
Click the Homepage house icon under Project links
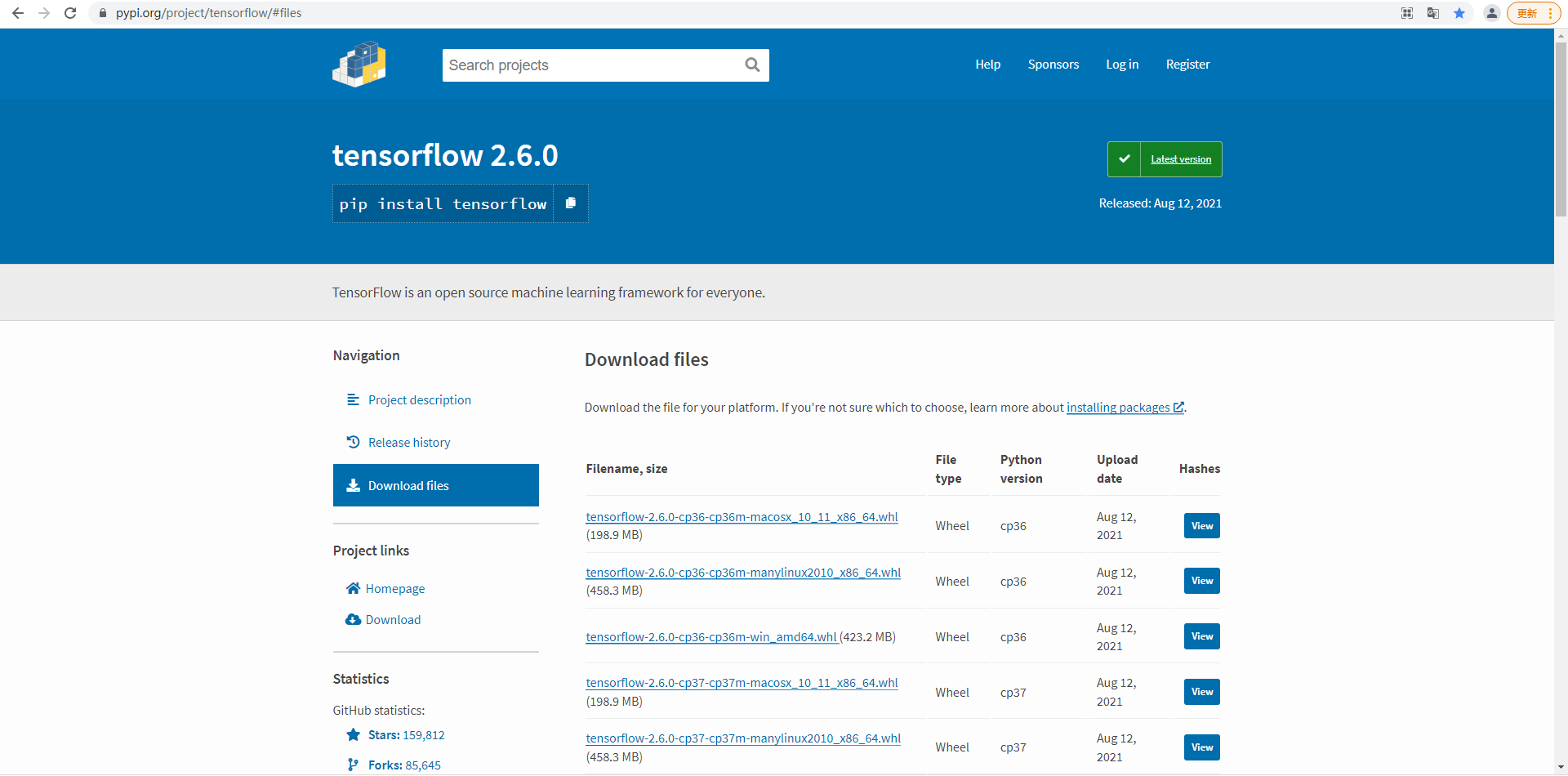353,587
